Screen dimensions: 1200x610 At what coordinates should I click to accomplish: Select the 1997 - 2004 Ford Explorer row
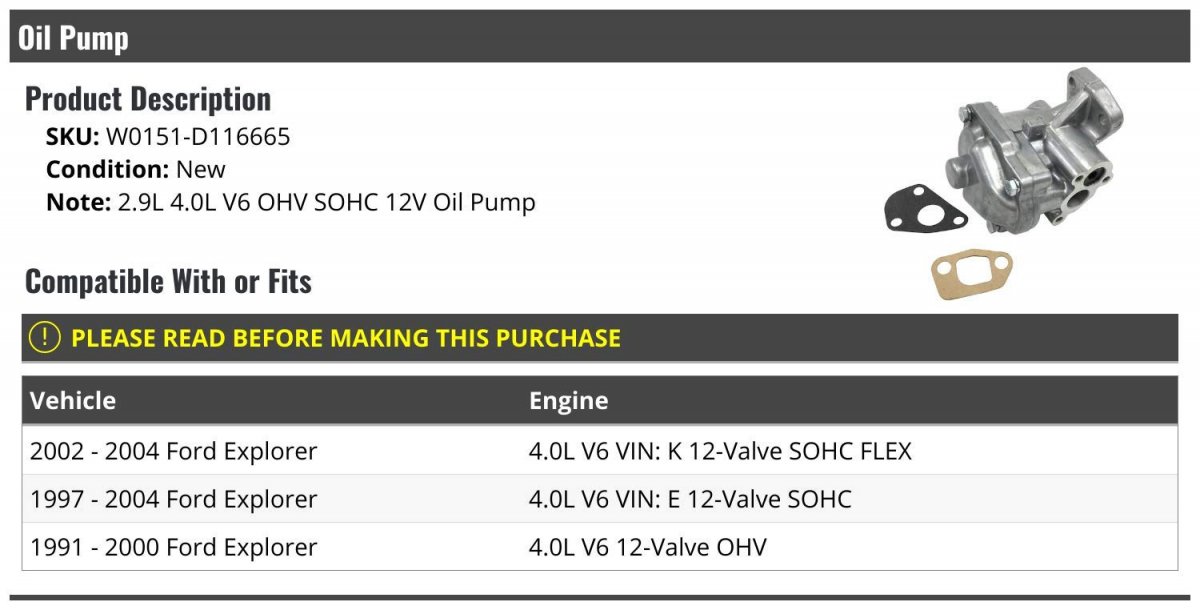click(174, 499)
